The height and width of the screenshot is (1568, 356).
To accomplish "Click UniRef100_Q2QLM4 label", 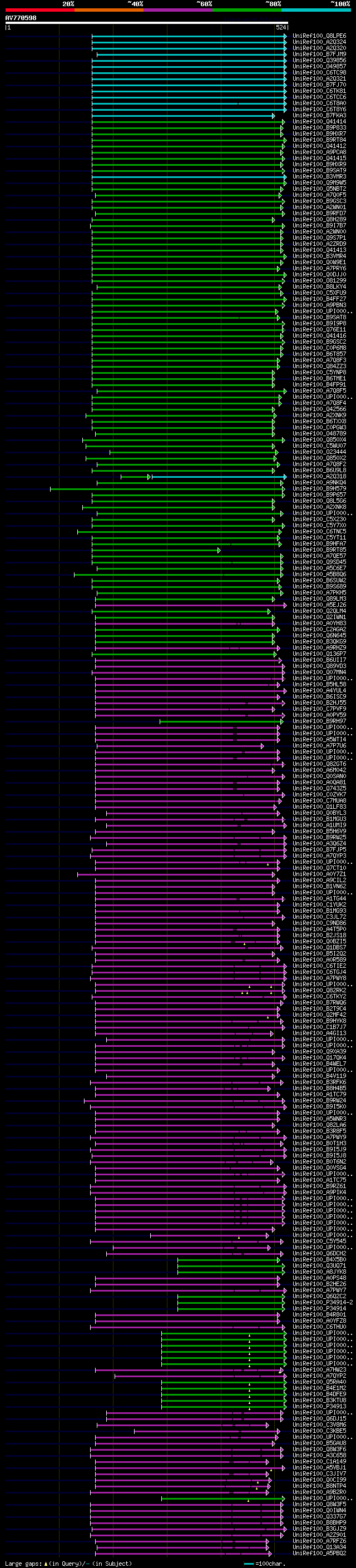I will 319,611.
